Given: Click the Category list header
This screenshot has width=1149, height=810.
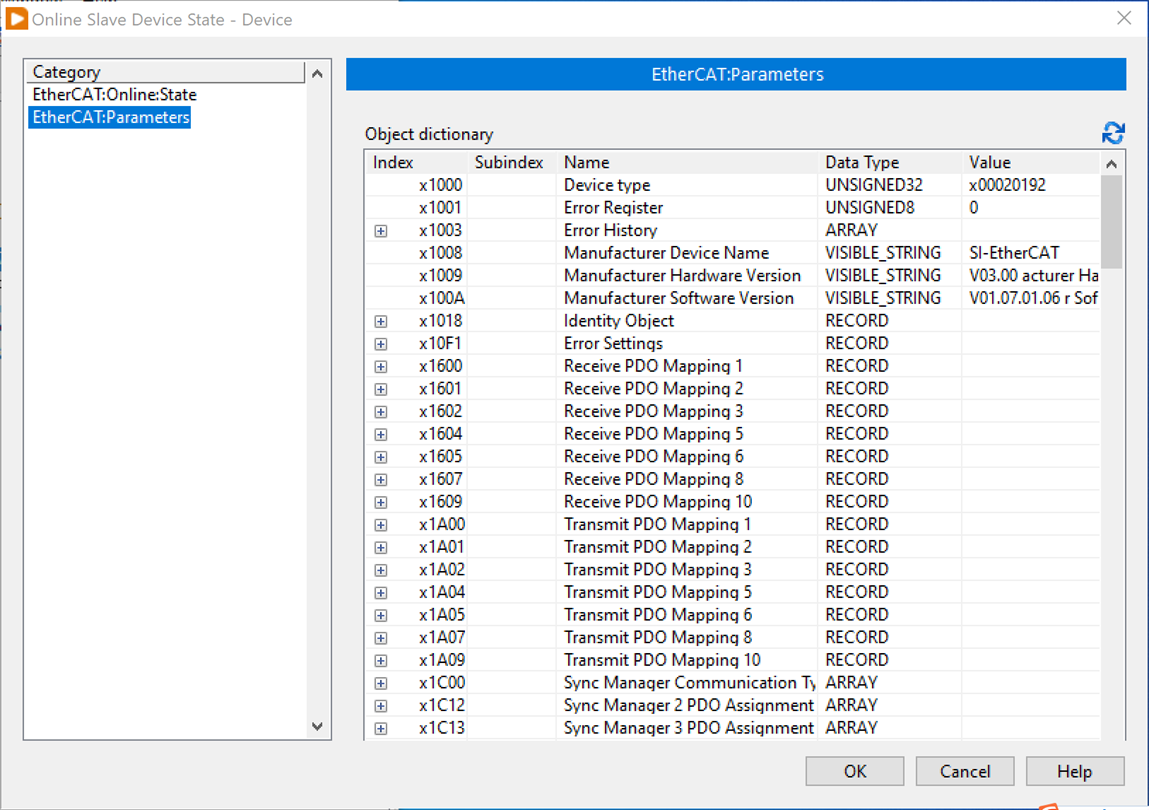Looking at the screenshot, I should (x=166, y=72).
